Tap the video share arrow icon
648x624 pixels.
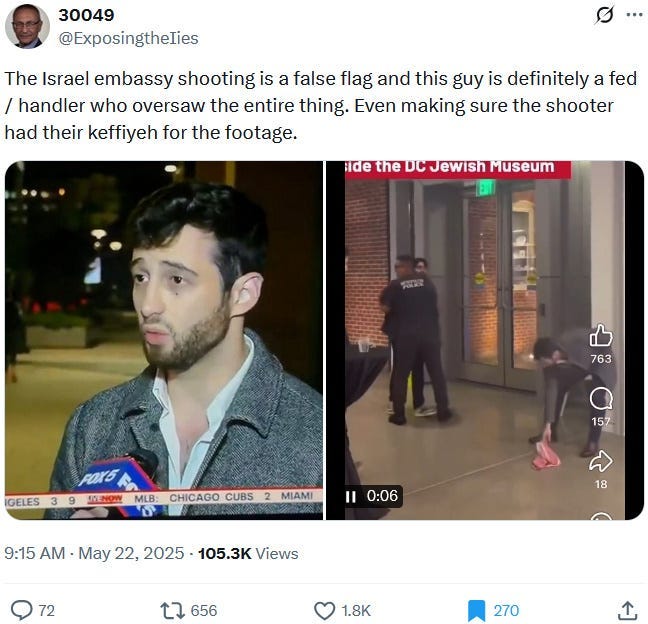[x=600, y=461]
